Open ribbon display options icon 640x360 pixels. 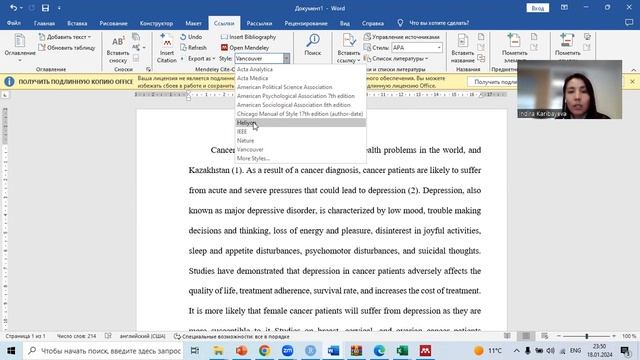pyautogui.click(x=564, y=8)
